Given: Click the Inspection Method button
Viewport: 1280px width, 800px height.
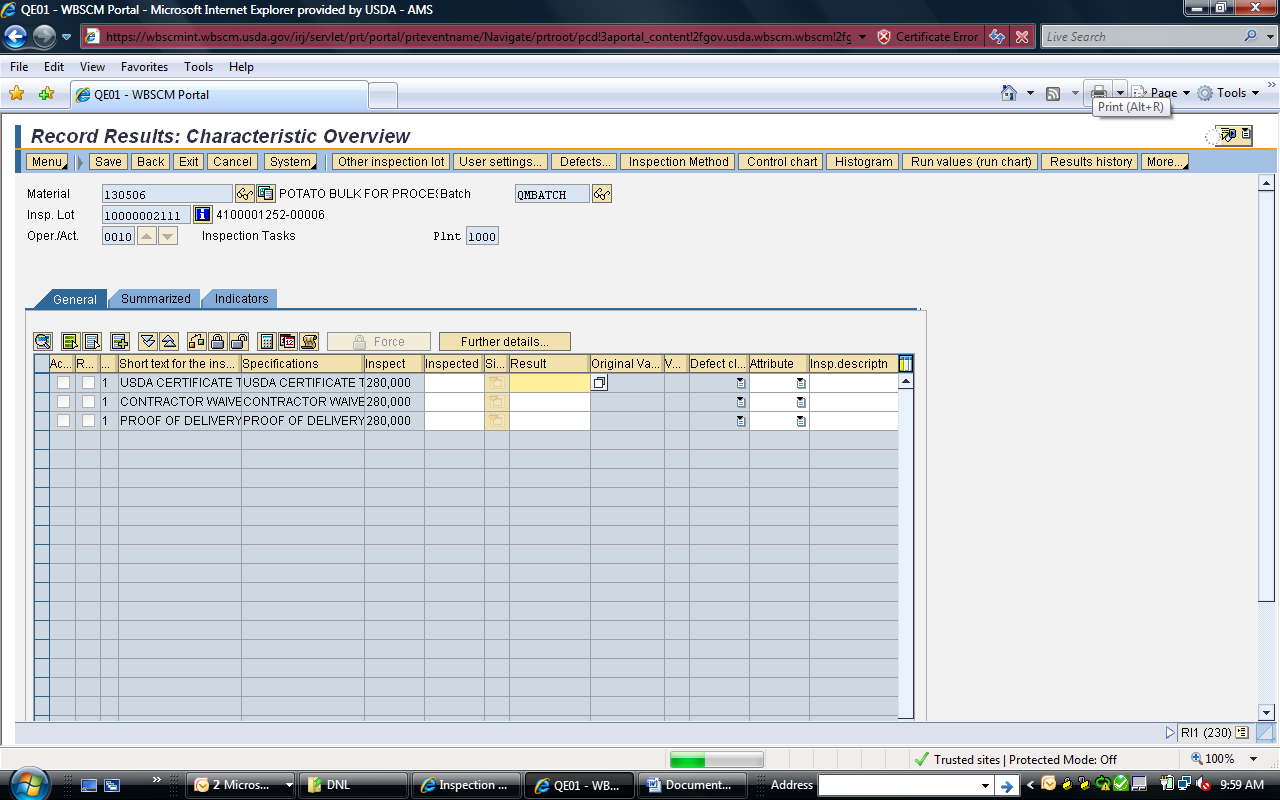Looking at the screenshot, I should [x=679, y=162].
